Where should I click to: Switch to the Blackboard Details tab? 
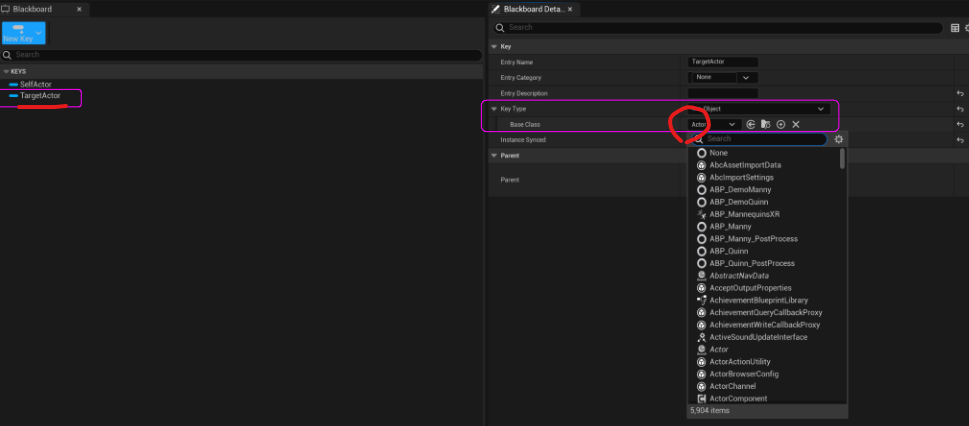coord(533,9)
